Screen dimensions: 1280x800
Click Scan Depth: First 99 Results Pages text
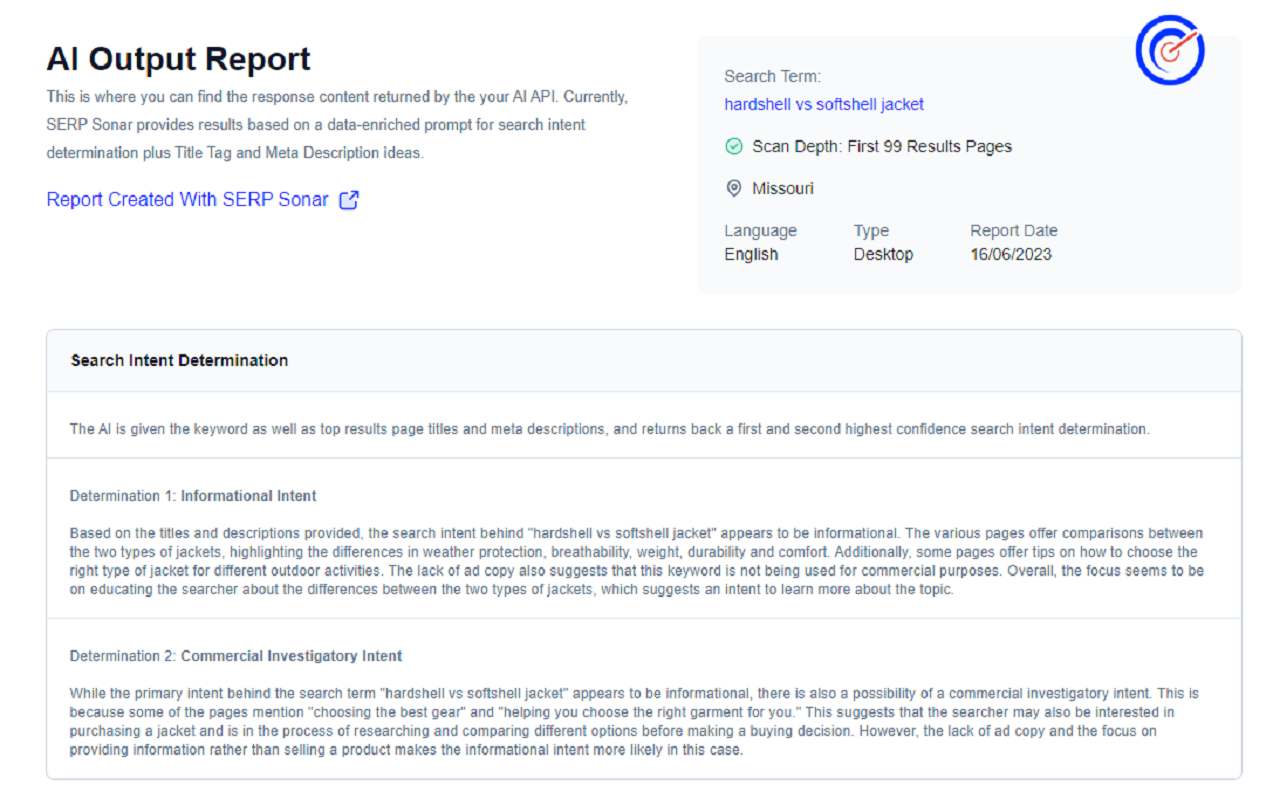(882, 147)
